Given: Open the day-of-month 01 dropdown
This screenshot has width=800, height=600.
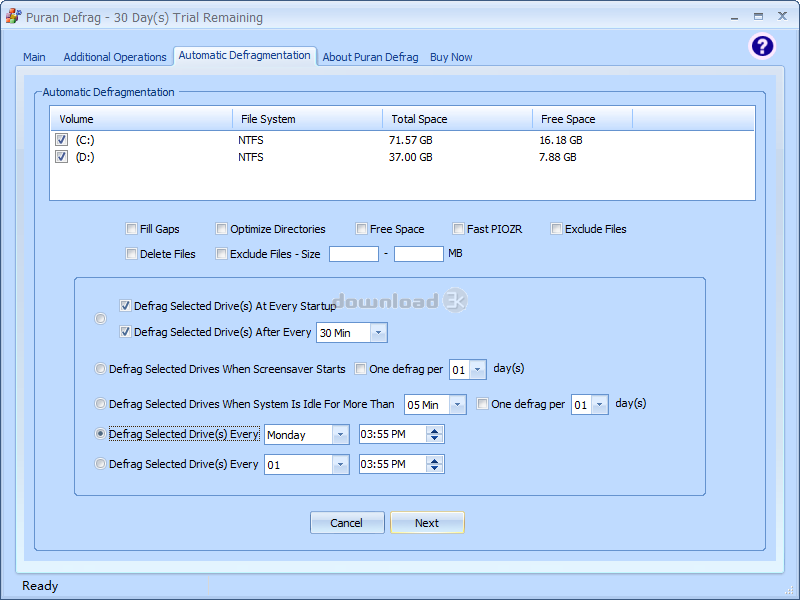Looking at the screenshot, I should (x=340, y=464).
